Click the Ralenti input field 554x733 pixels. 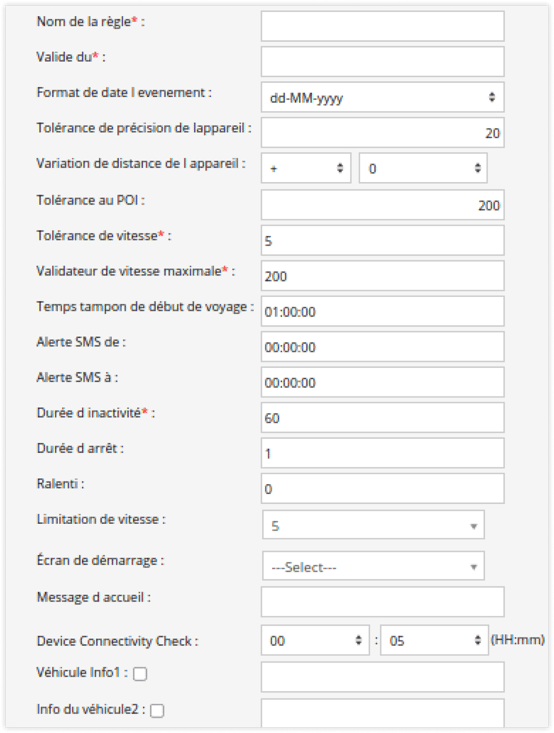pos(382,489)
